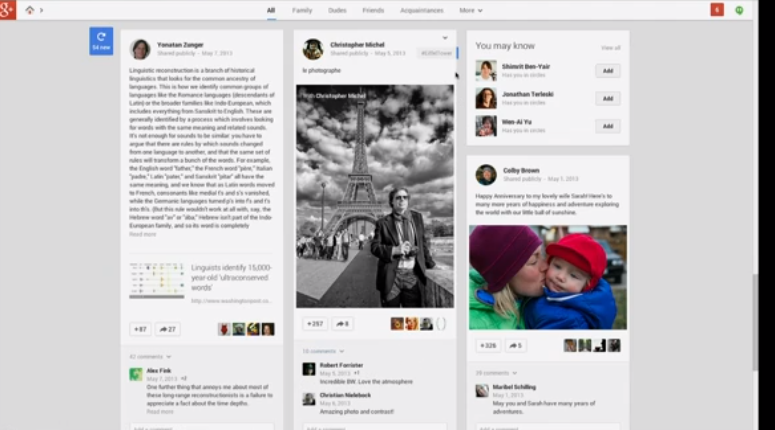Screen dimensions: 775x430
Task: Plus-one the photo with +257 button
Action: coord(314,324)
